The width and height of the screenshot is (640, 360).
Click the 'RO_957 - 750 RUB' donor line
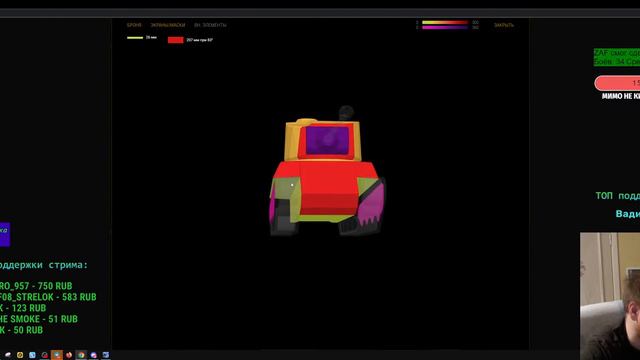point(36,286)
